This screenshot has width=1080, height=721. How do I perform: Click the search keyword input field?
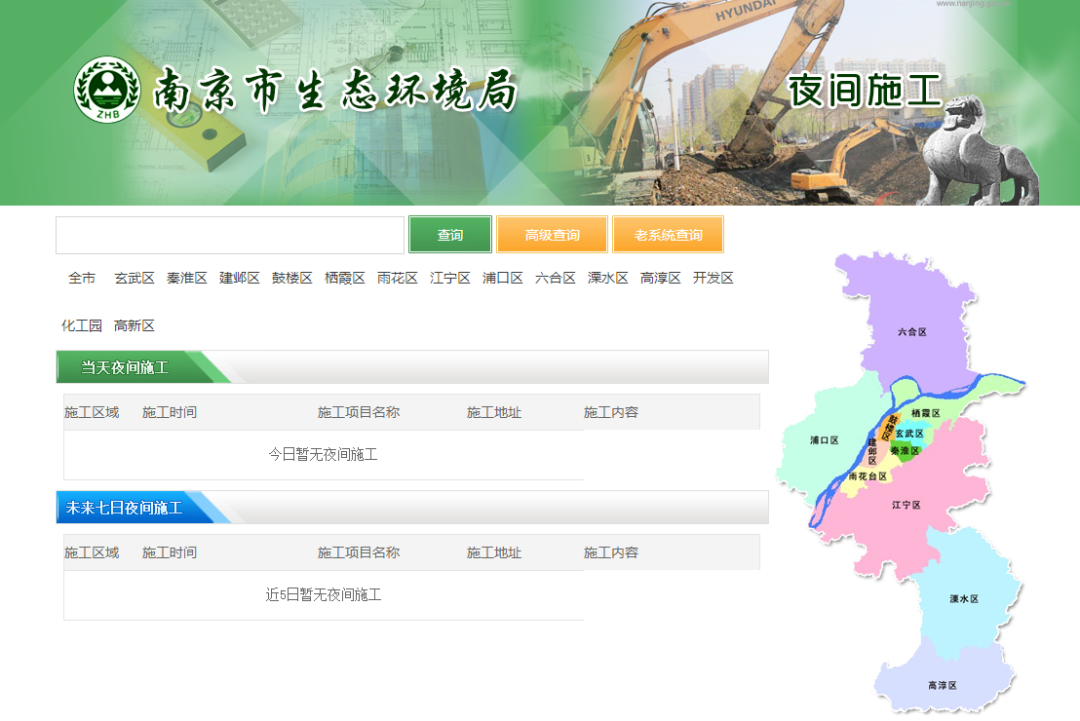click(230, 235)
